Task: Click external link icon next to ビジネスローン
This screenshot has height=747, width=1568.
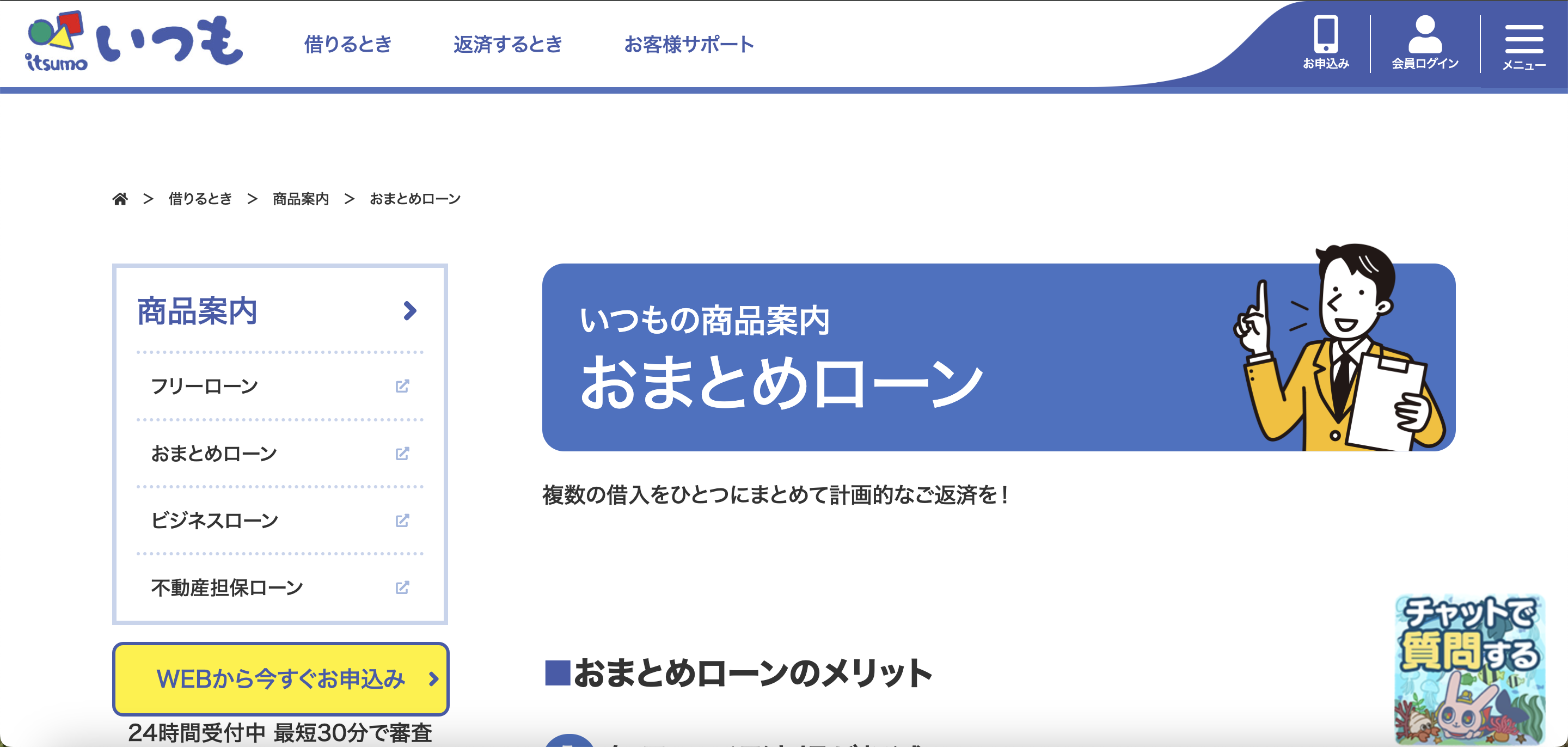Action: (x=402, y=521)
